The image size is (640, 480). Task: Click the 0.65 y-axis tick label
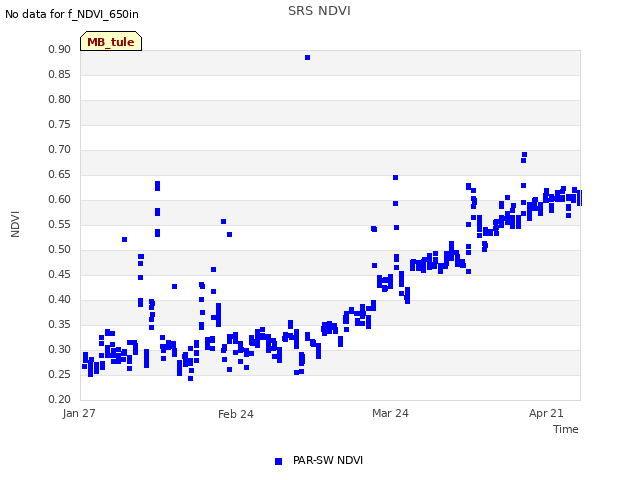click(60, 174)
